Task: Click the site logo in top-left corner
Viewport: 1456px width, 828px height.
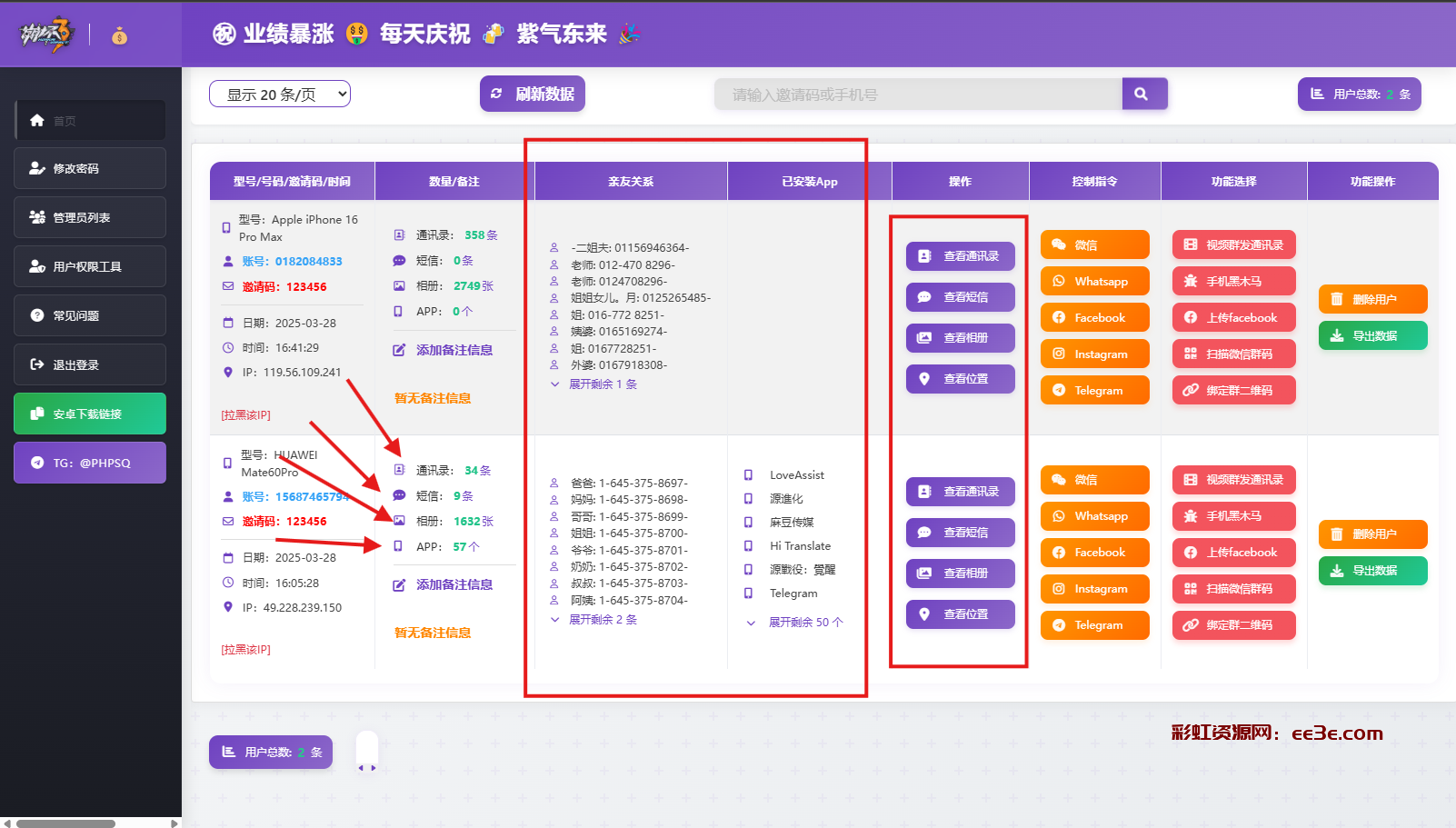Action: (45, 35)
